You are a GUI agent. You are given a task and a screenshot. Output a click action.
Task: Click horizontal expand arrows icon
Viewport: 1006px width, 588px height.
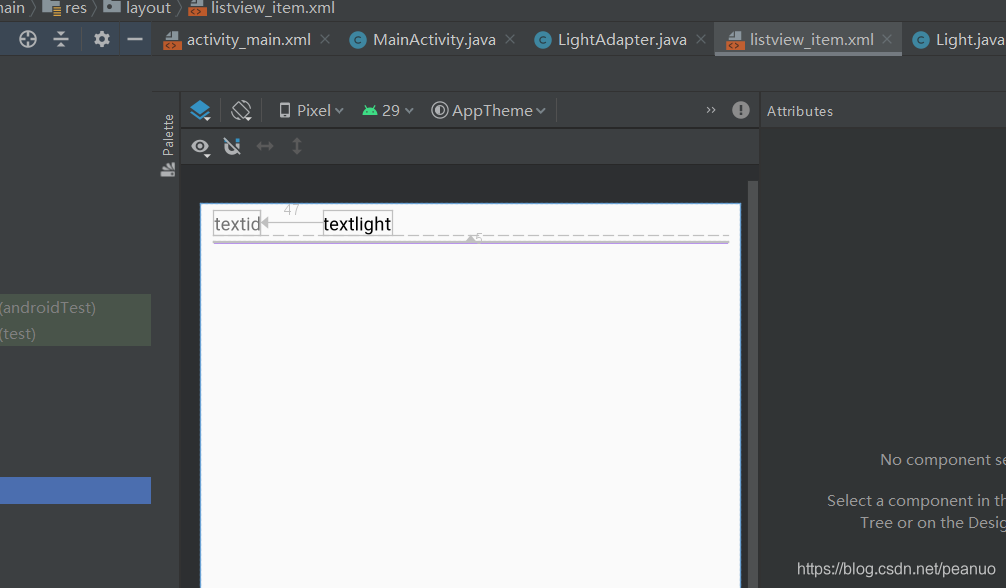coord(265,146)
